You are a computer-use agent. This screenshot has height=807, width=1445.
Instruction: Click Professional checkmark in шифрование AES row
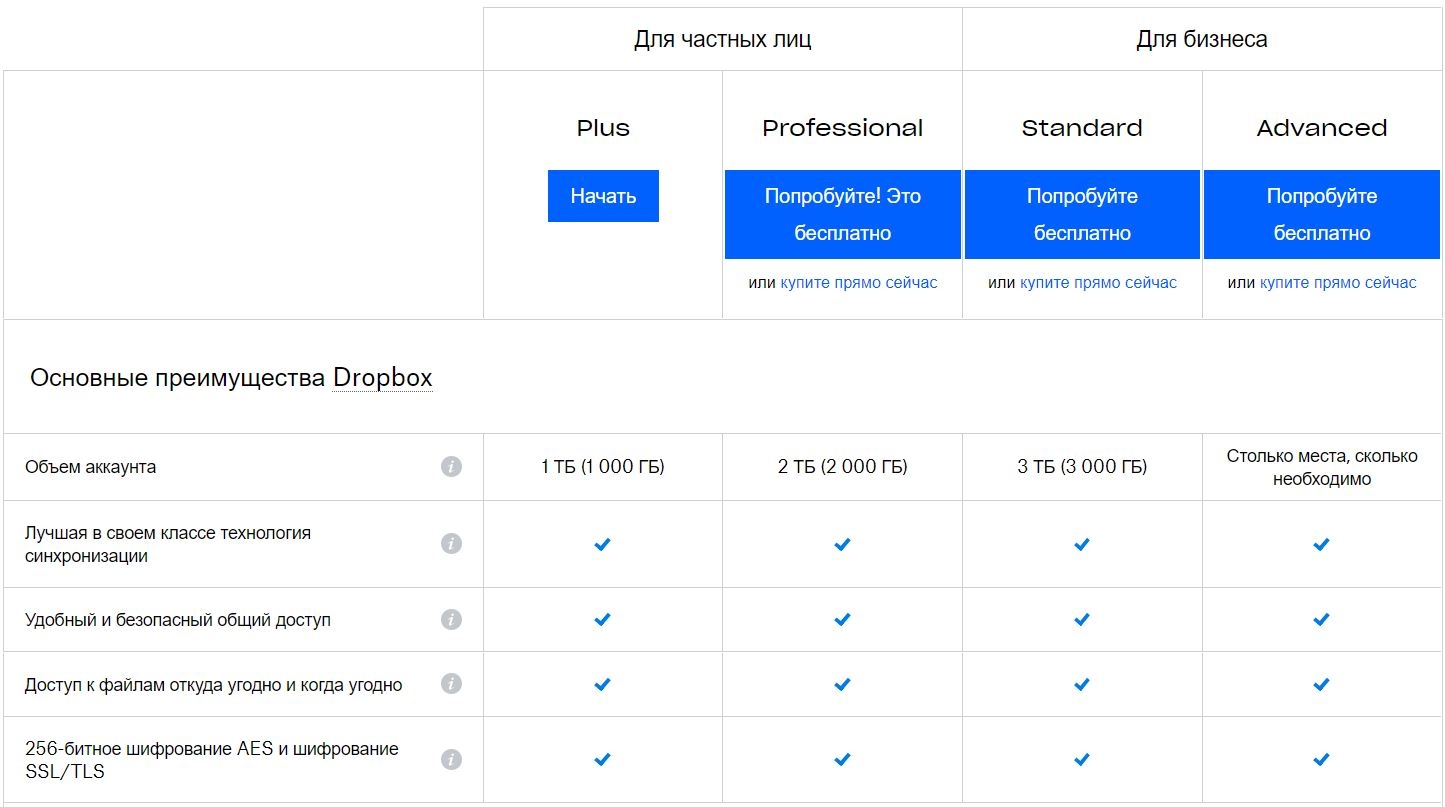click(x=842, y=760)
